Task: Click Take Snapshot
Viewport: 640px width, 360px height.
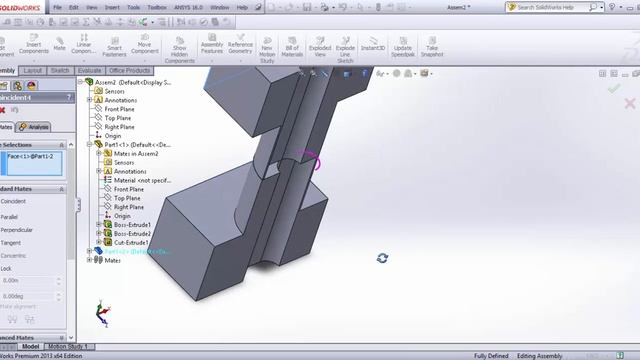Action: coord(432,47)
